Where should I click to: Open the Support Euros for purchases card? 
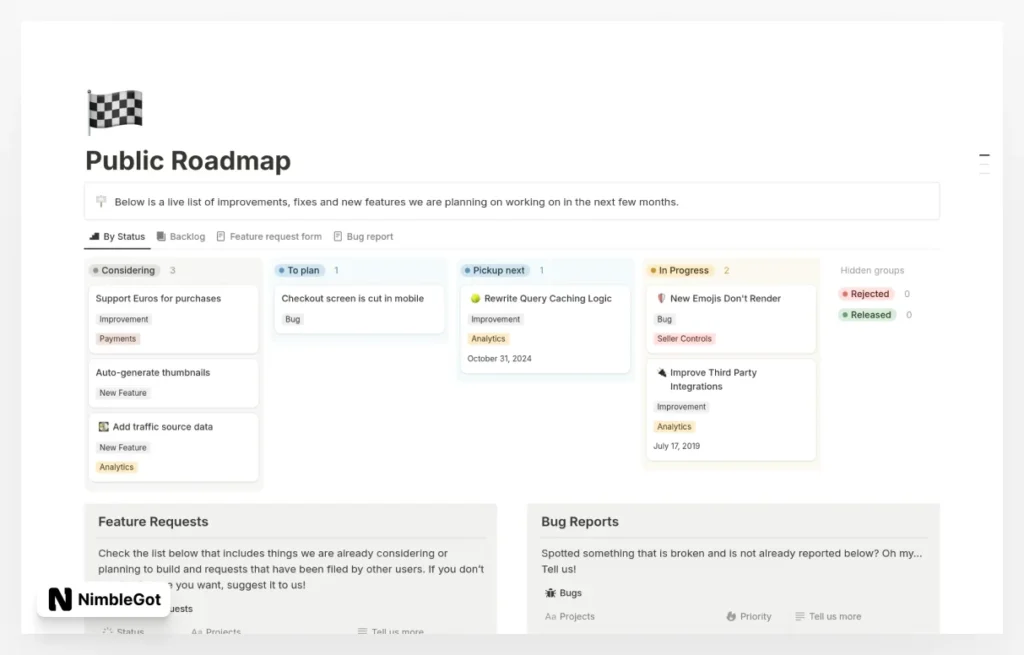tap(158, 299)
